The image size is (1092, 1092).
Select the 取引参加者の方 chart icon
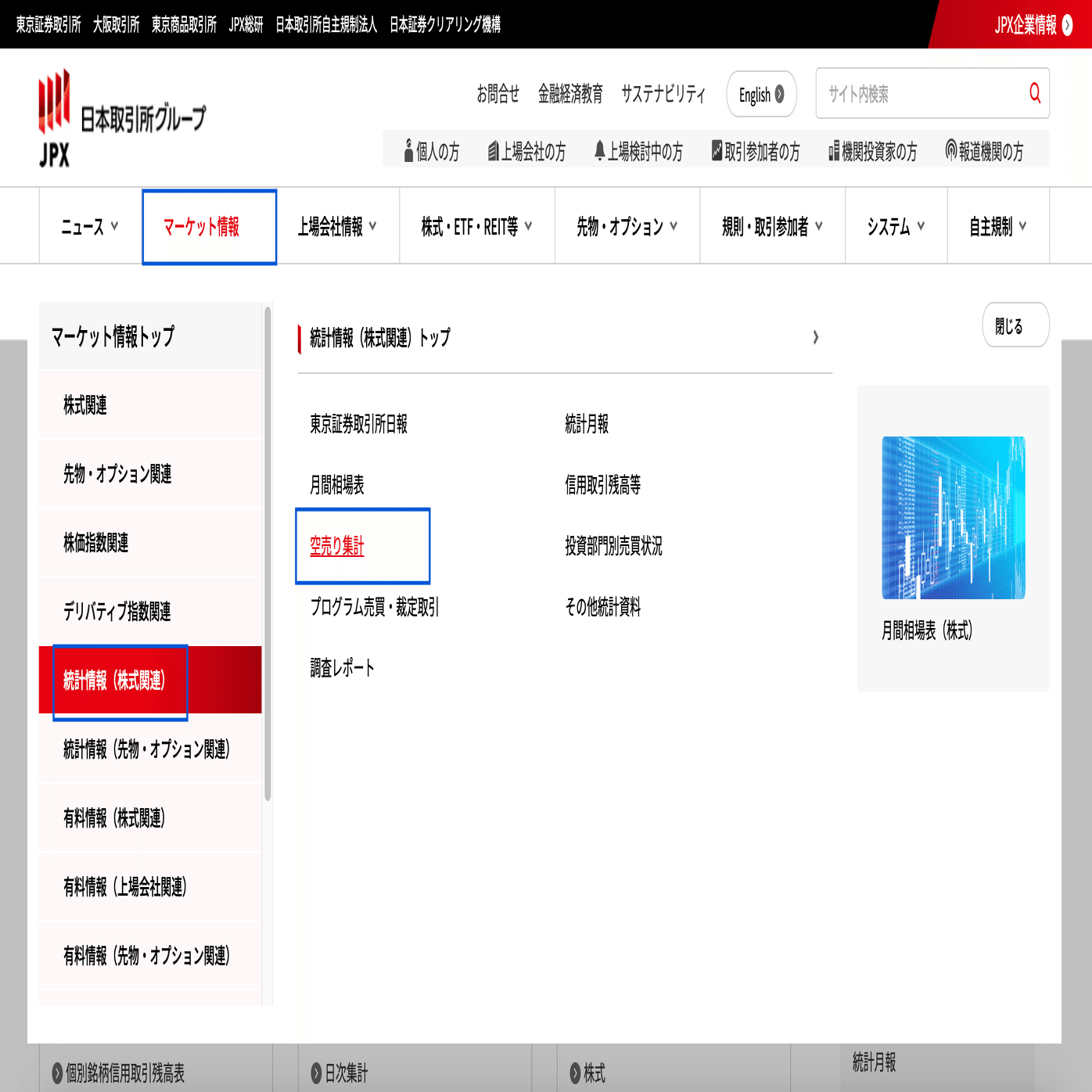coord(716,149)
